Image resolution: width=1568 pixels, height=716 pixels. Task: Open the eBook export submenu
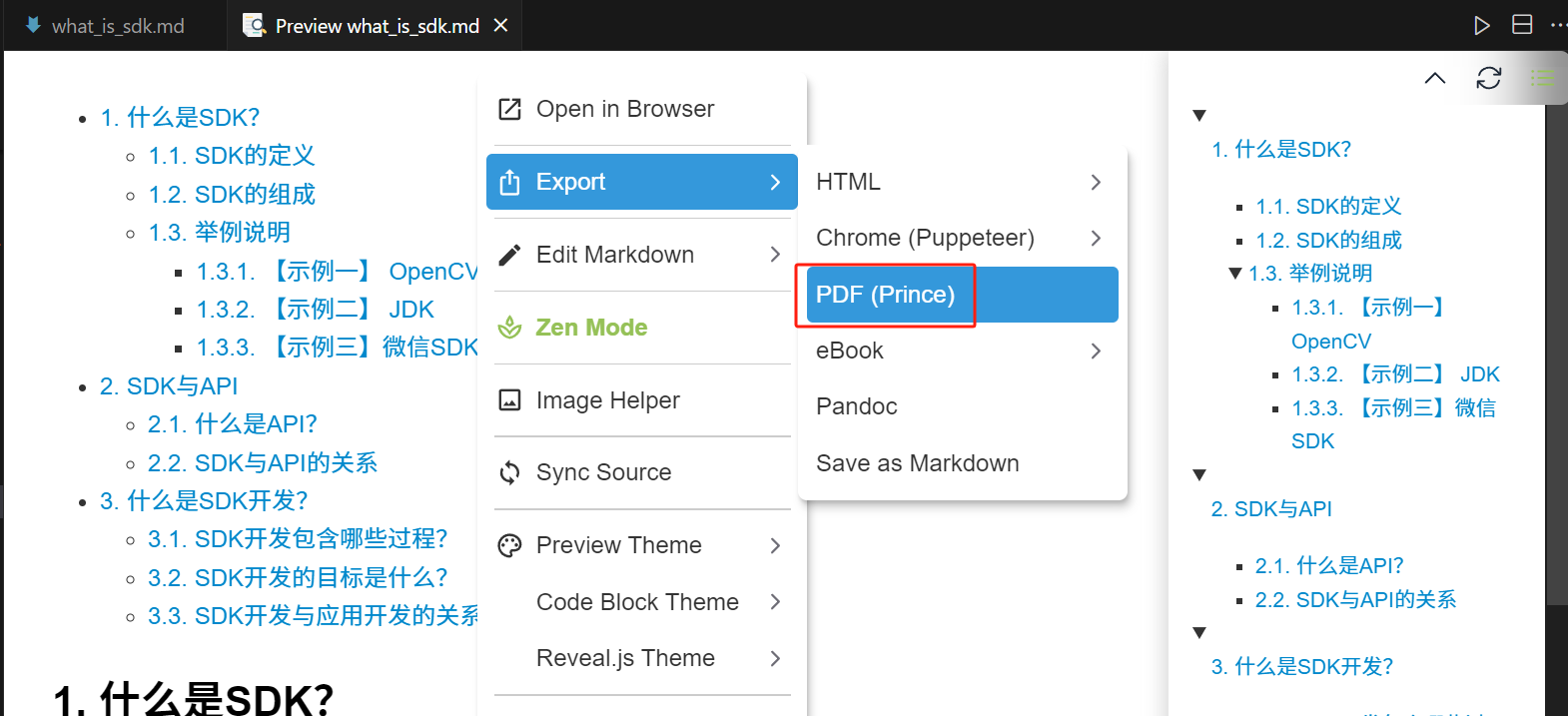959,351
